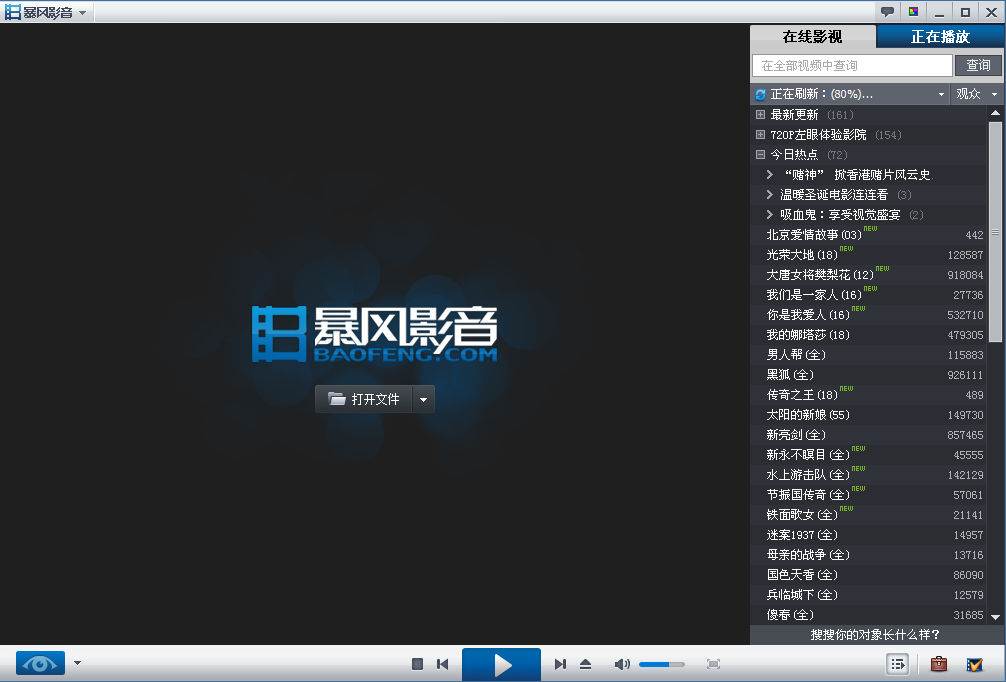
Task: Open the dropdown arrow beside the eye button
Action: (x=78, y=663)
